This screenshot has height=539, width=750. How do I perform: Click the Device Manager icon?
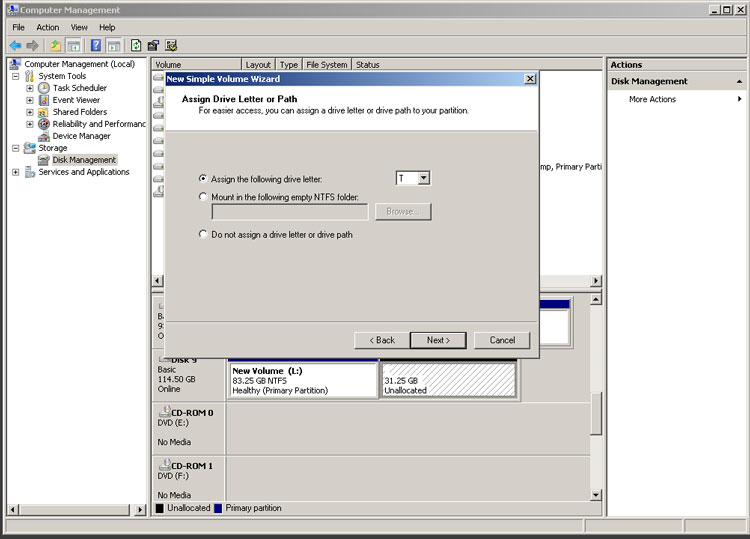tap(44, 136)
